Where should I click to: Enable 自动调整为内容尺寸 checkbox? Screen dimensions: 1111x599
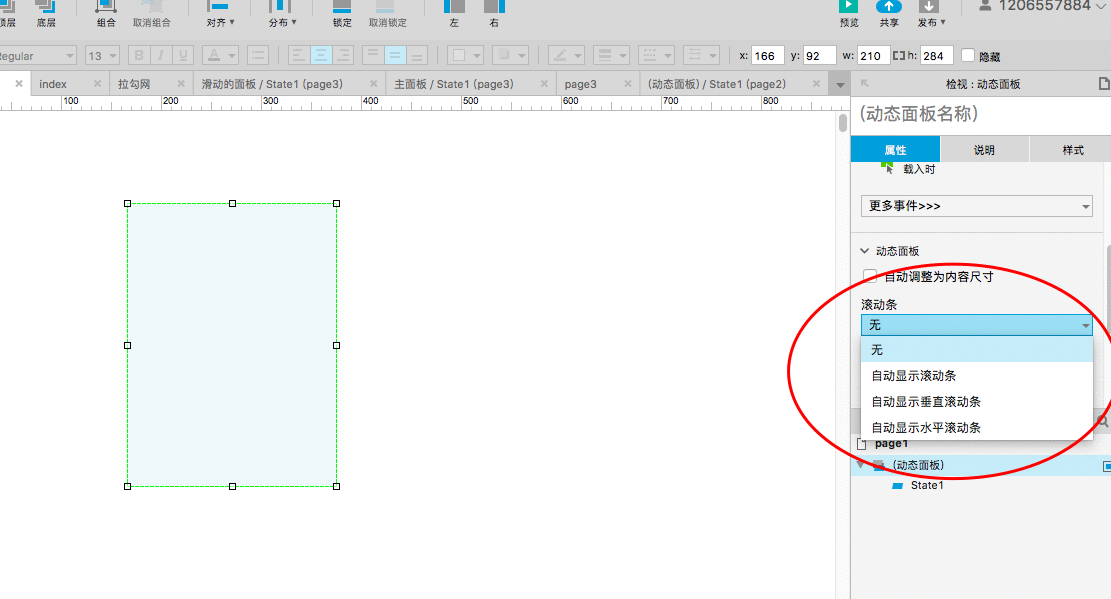click(x=870, y=276)
